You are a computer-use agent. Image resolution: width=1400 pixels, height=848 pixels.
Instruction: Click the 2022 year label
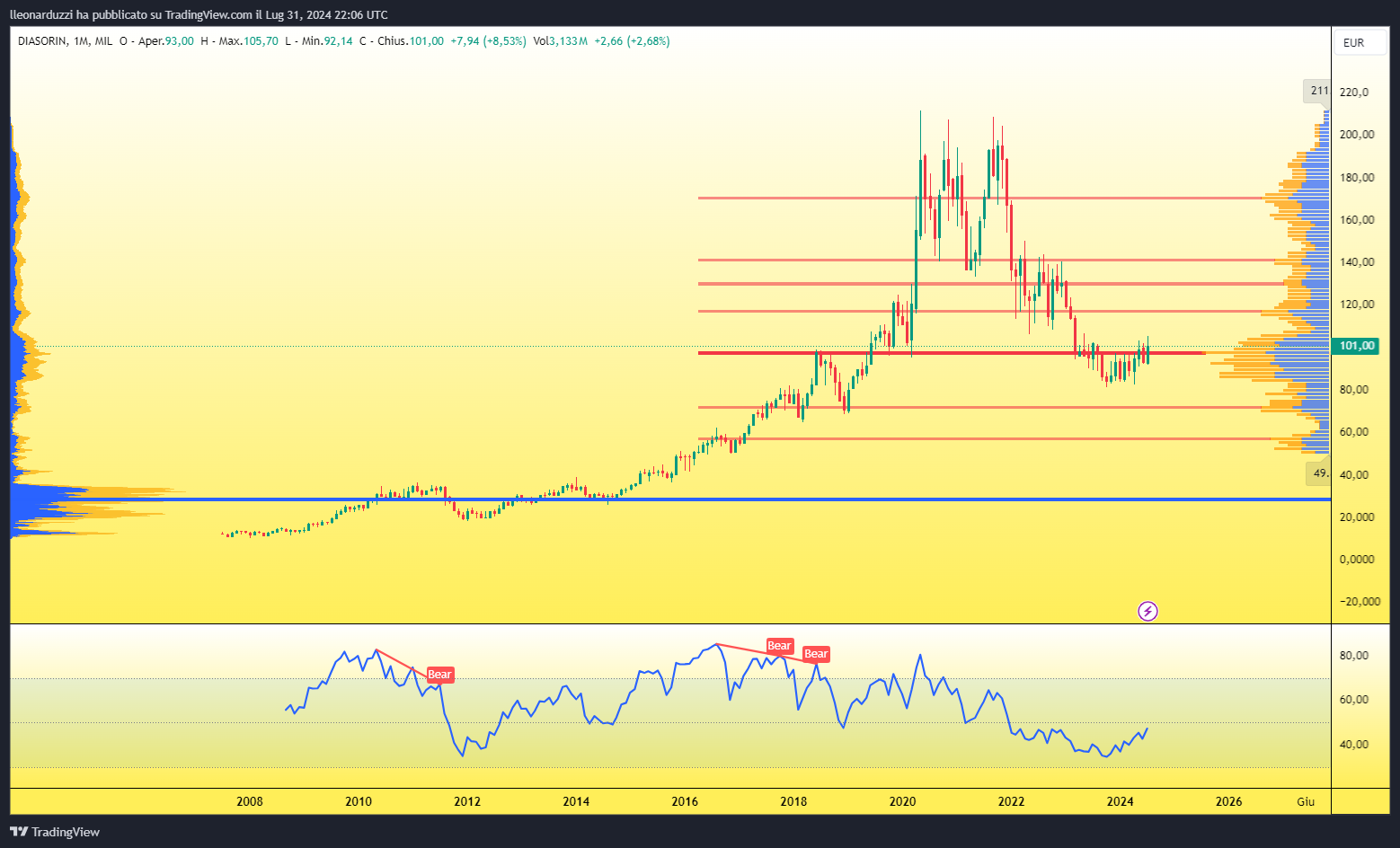click(1011, 801)
